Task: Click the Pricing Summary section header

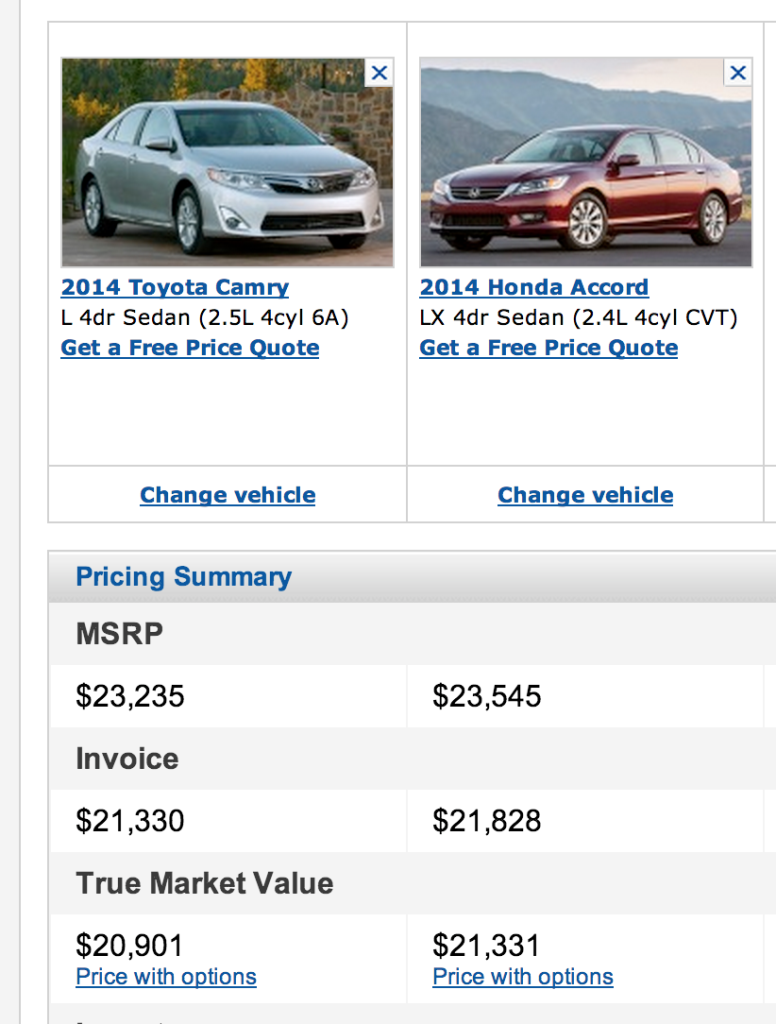Action: [x=184, y=577]
